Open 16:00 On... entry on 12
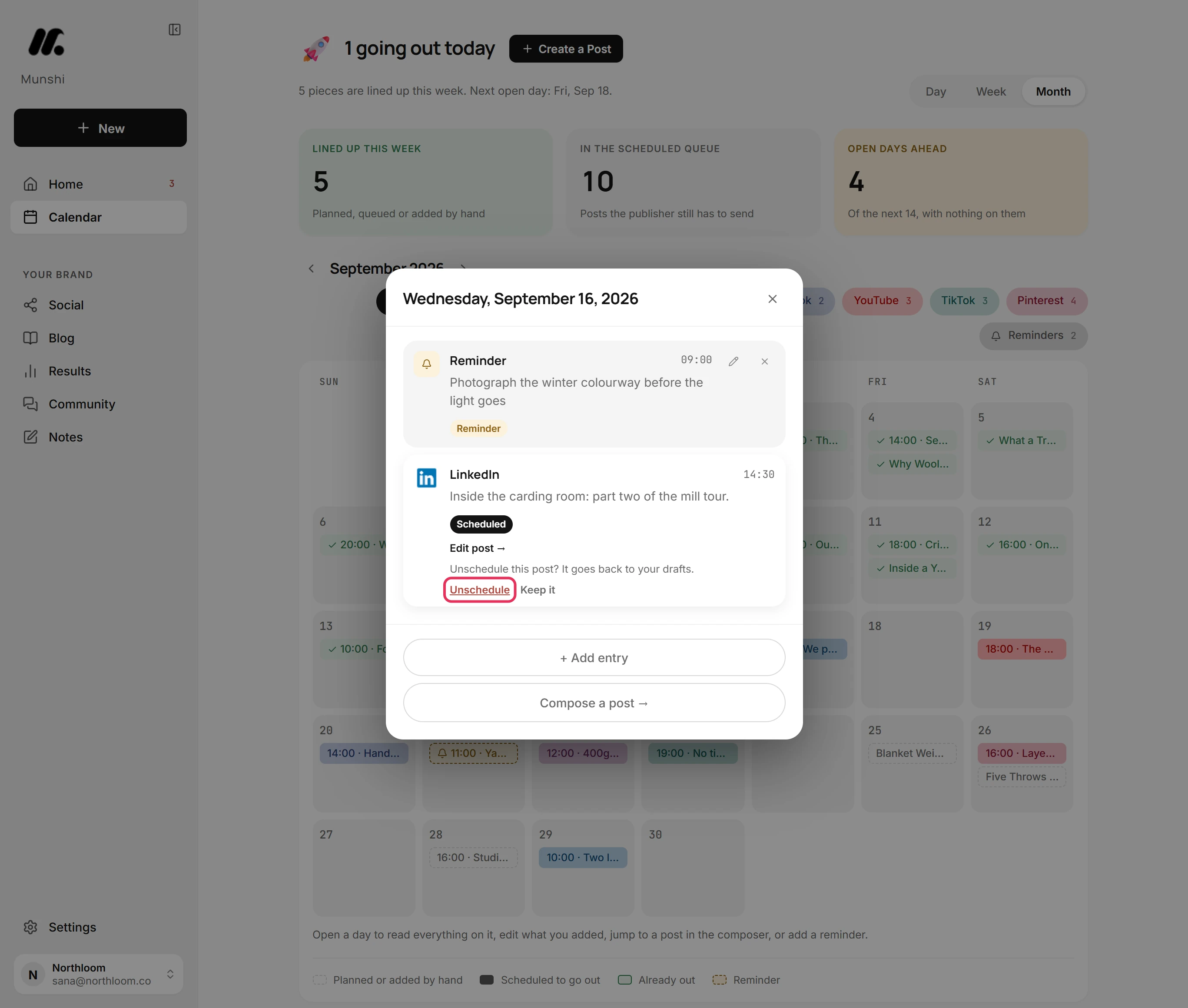The image size is (1188, 1008). pyautogui.click(x=1021, y=545)
